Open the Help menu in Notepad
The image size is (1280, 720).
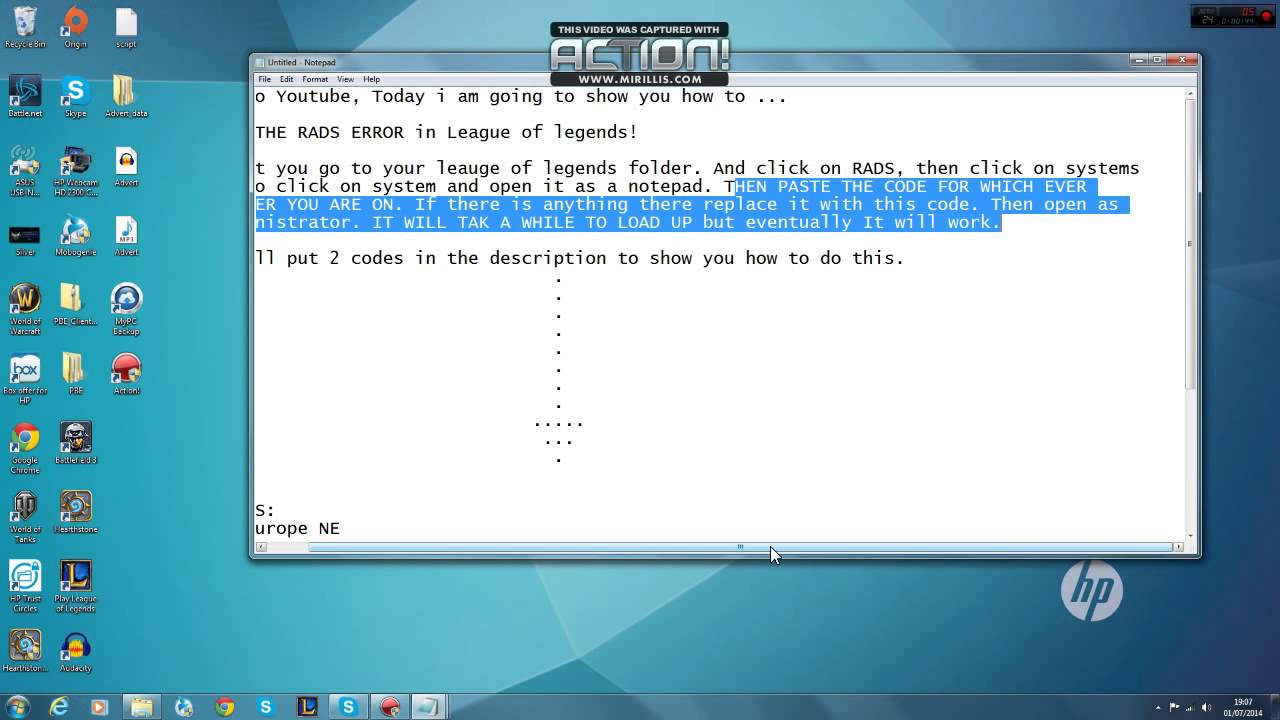point(372,79)
